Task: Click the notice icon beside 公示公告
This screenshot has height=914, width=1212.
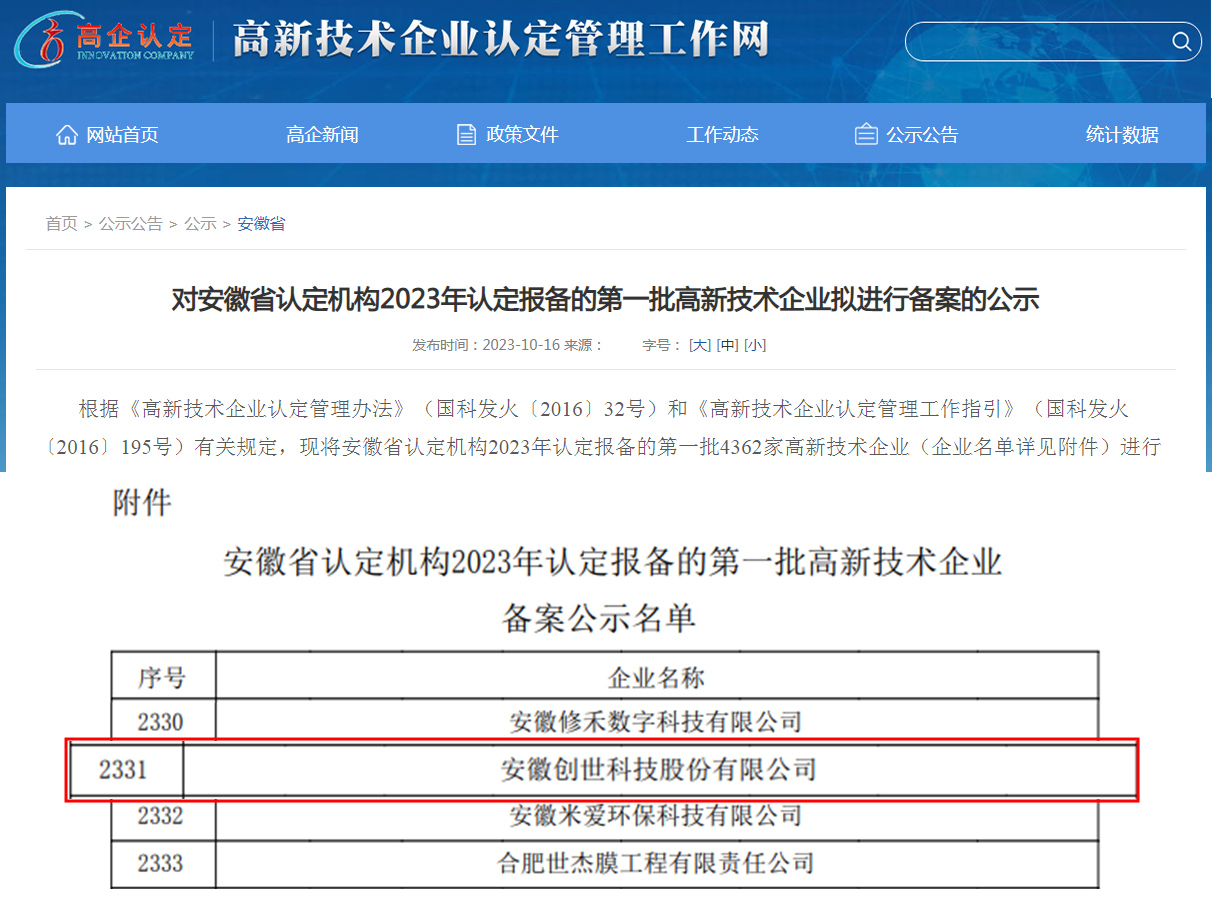Action: click(x=866, y=135)
